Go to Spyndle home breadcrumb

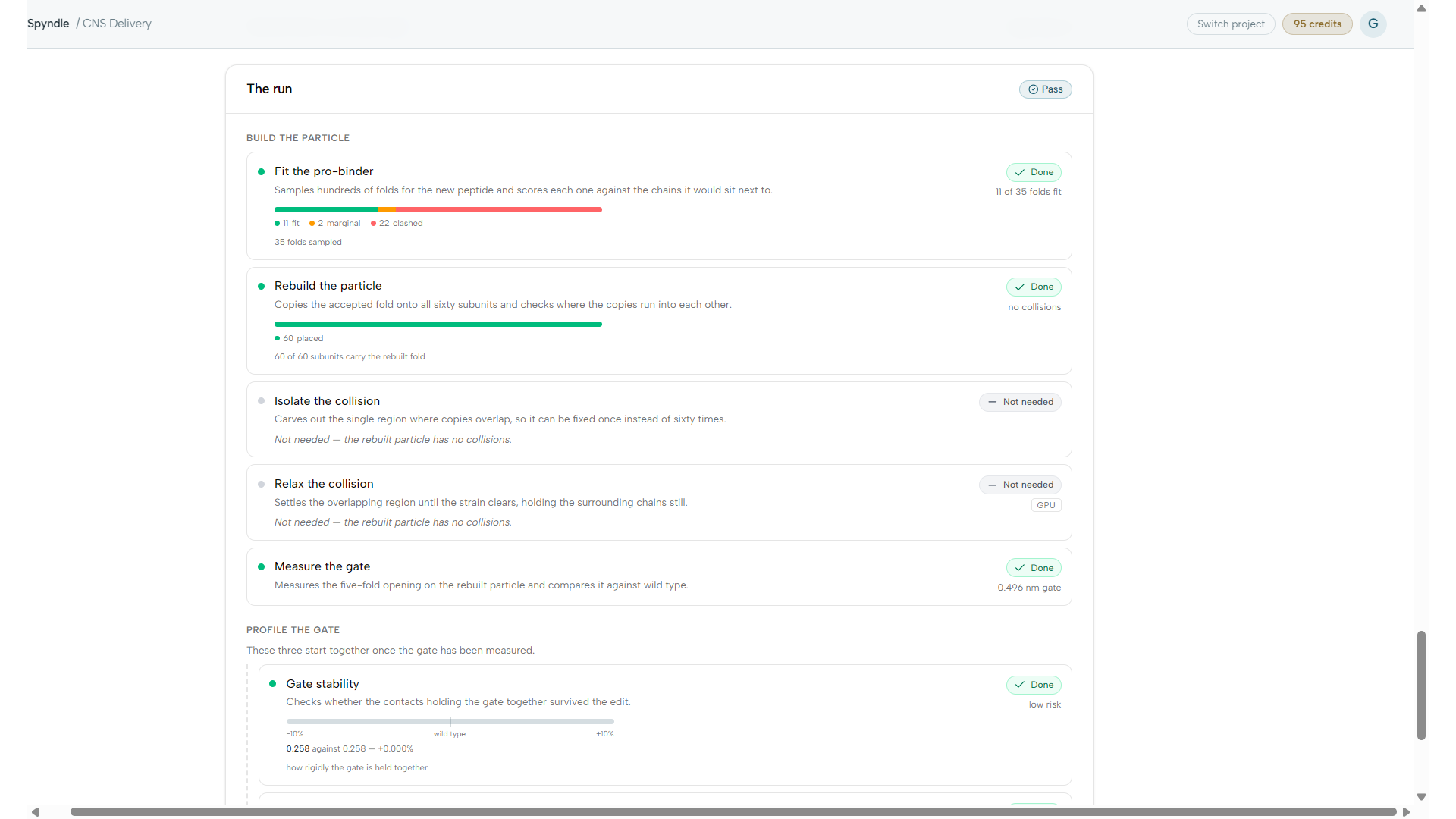(x=48, y=24)
